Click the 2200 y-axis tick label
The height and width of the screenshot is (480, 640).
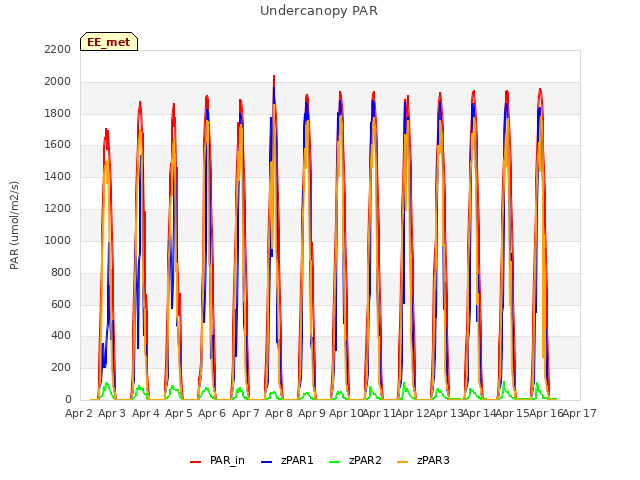(x=58, y=49)
